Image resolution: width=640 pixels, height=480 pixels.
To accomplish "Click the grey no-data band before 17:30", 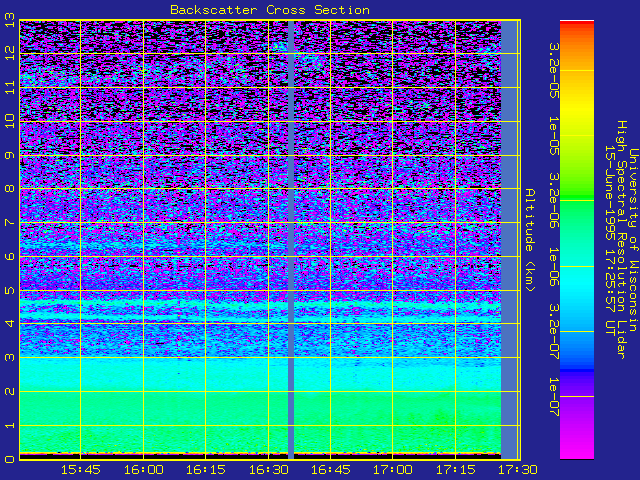I will click(x=509, y=240).
